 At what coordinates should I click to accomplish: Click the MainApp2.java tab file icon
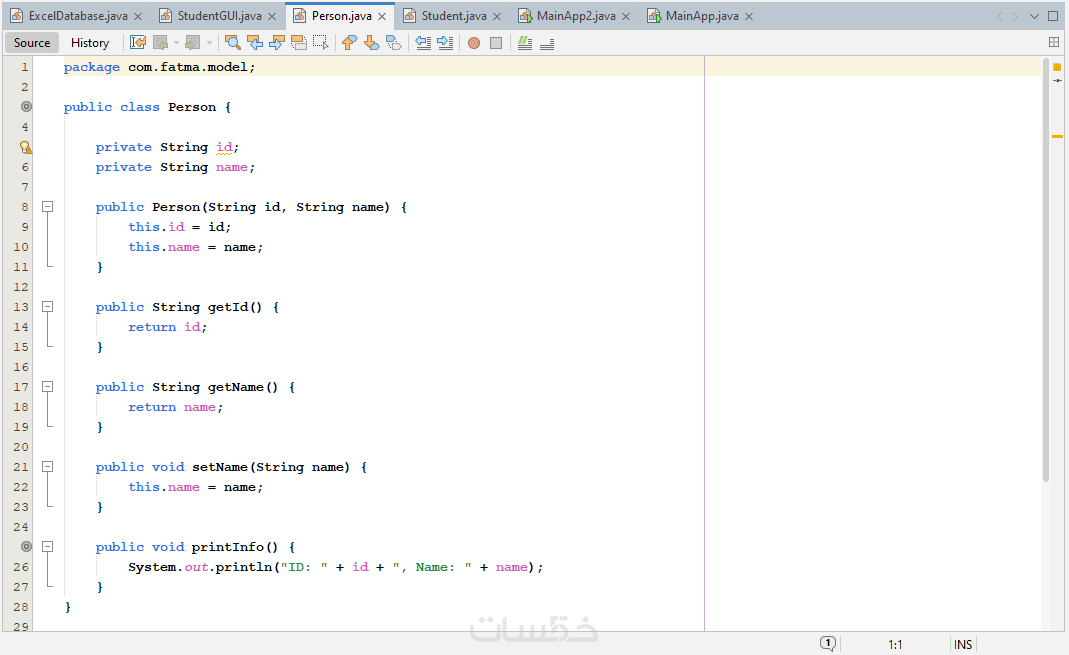click(x=524, y=16)
